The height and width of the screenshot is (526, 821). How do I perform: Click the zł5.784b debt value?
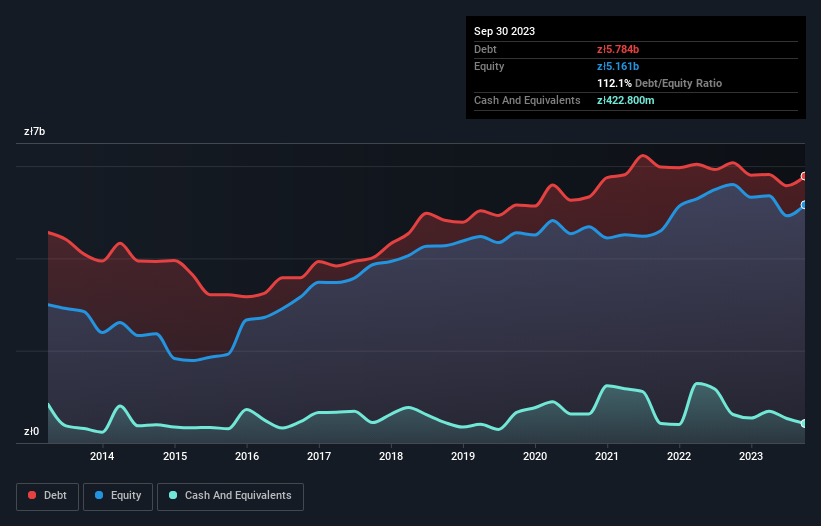click(618, 49)
